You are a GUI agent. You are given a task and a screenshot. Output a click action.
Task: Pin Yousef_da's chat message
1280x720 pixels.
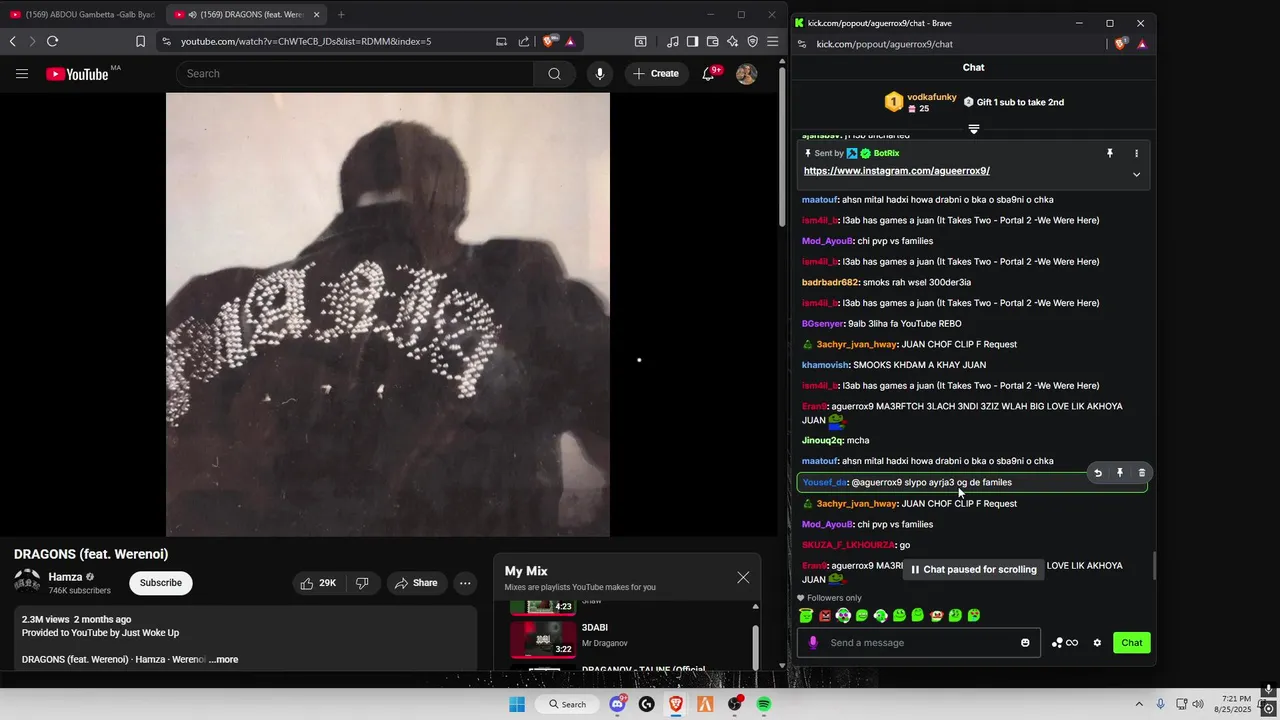tap(1120, 473)
